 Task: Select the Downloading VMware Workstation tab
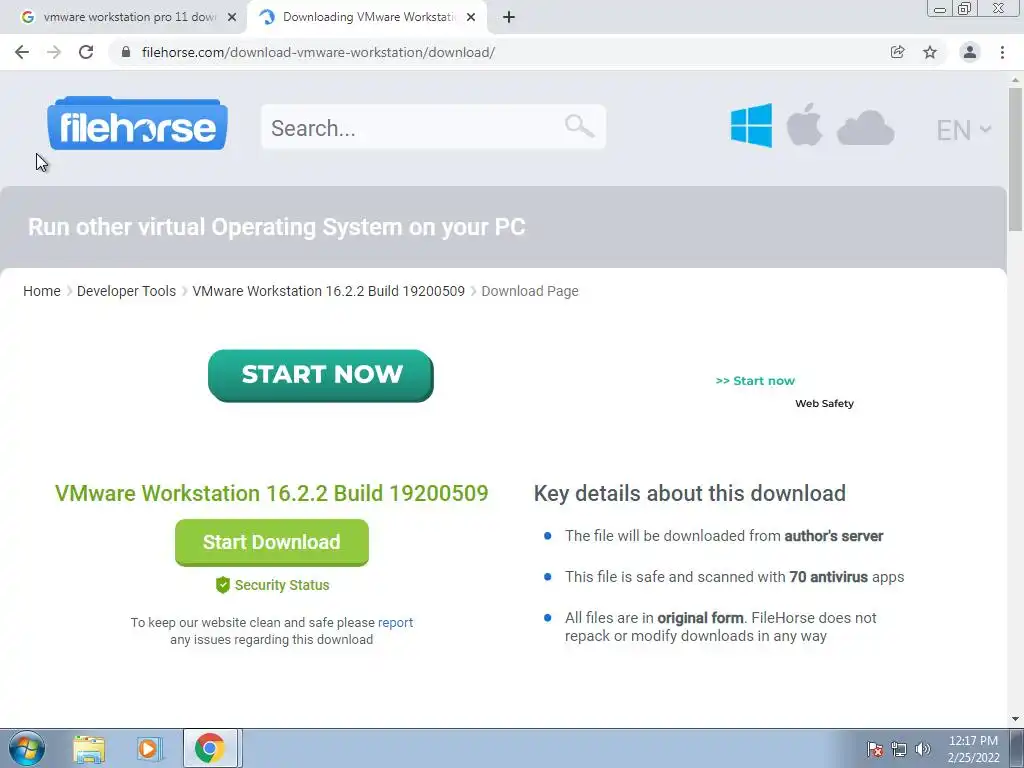click(x=366, y=18)
